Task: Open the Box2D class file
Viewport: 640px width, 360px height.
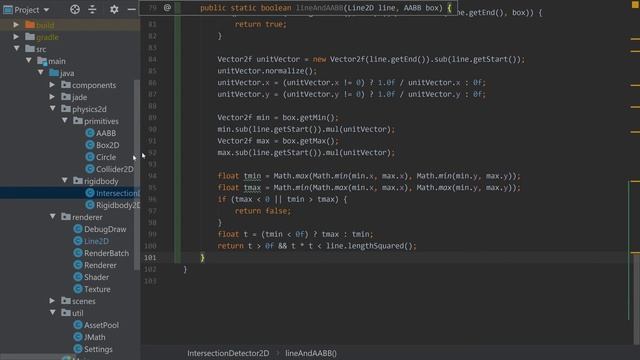Action: point(108,145)
